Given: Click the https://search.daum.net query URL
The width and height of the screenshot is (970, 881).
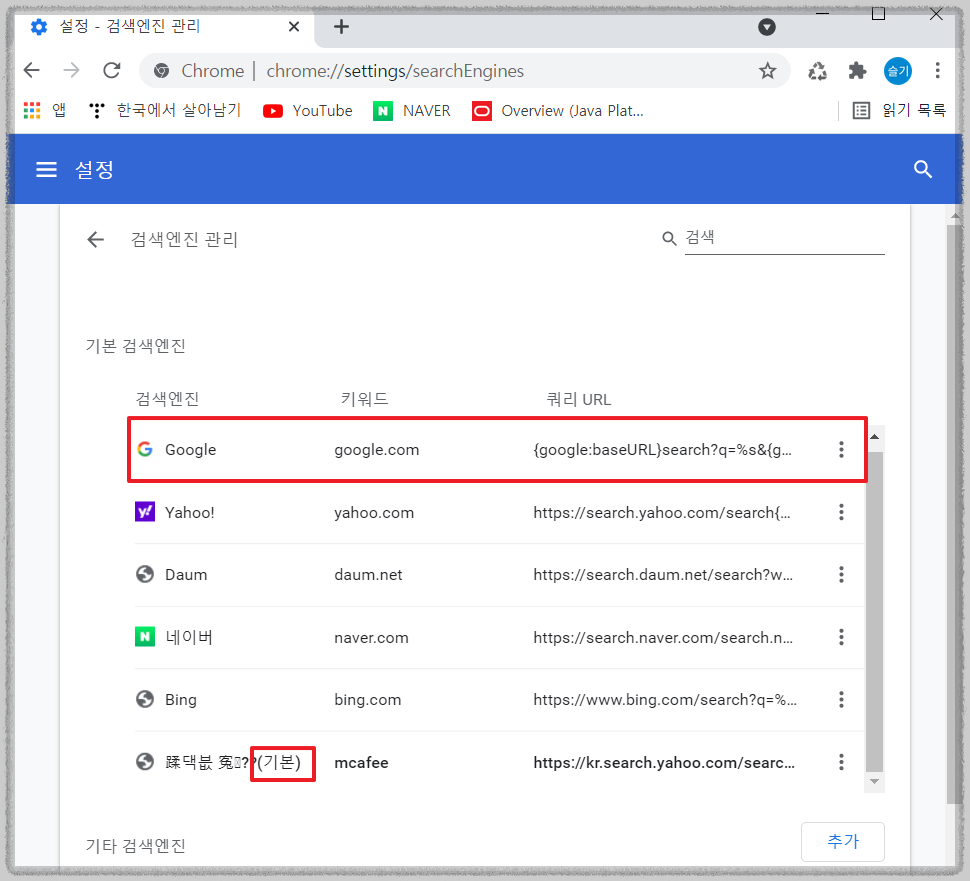Looking at the screenshot, I should 663,575.
